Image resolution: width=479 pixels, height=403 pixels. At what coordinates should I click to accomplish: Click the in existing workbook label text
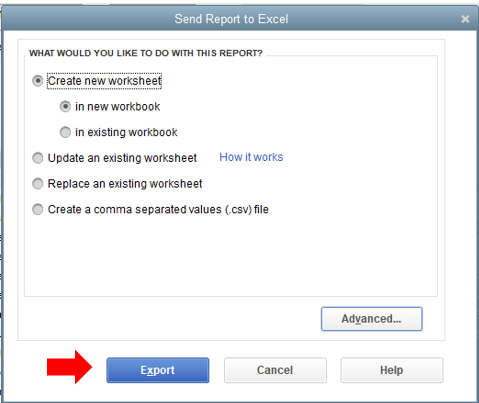[x=126, y=132]
